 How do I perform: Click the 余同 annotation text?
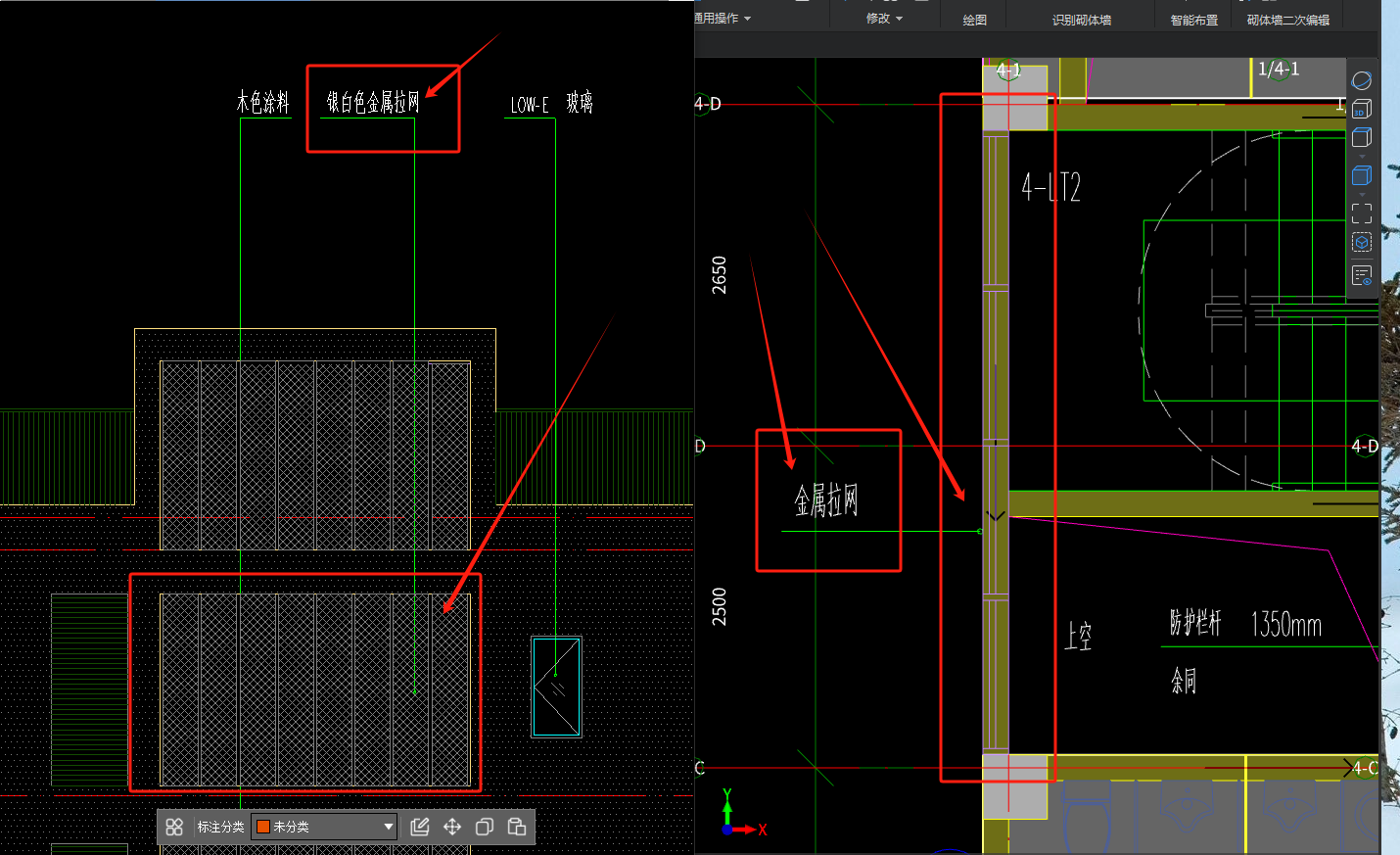(x=1184, y=680)
